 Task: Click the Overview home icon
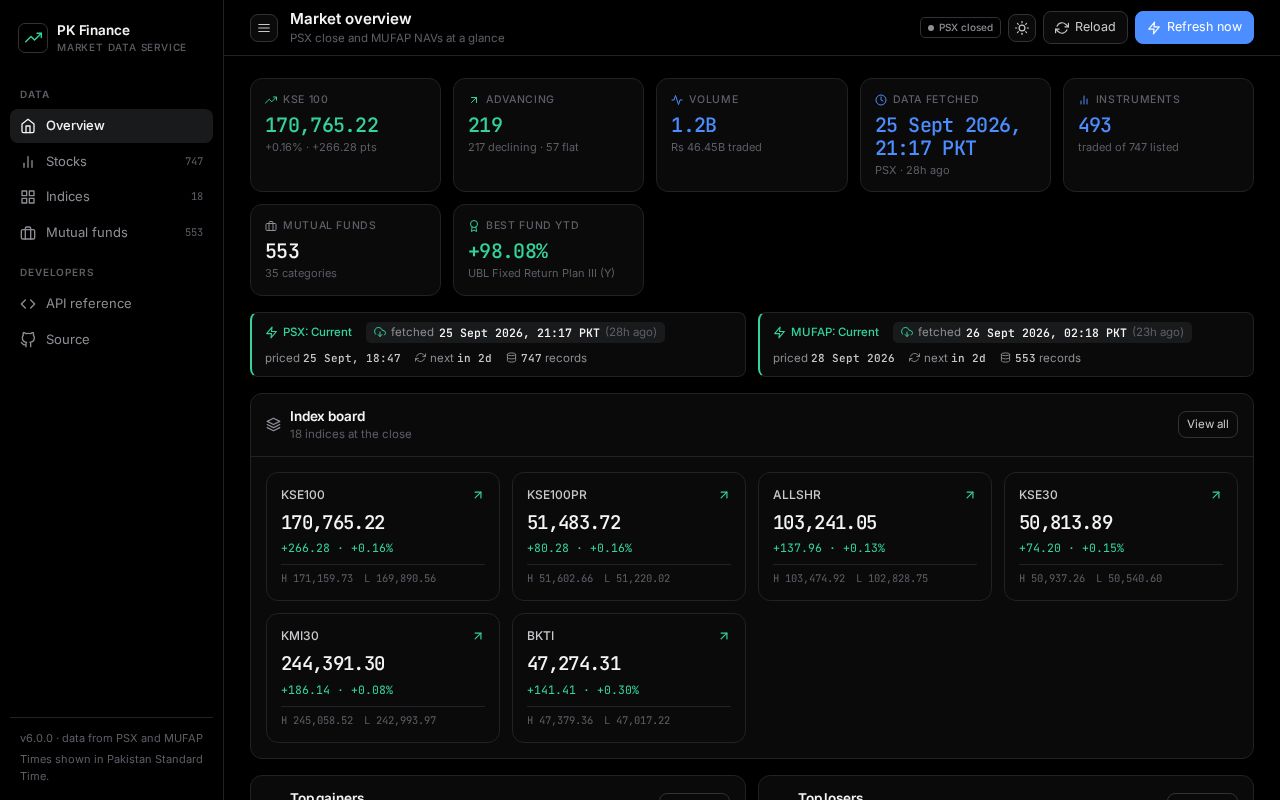pos(28,126)
